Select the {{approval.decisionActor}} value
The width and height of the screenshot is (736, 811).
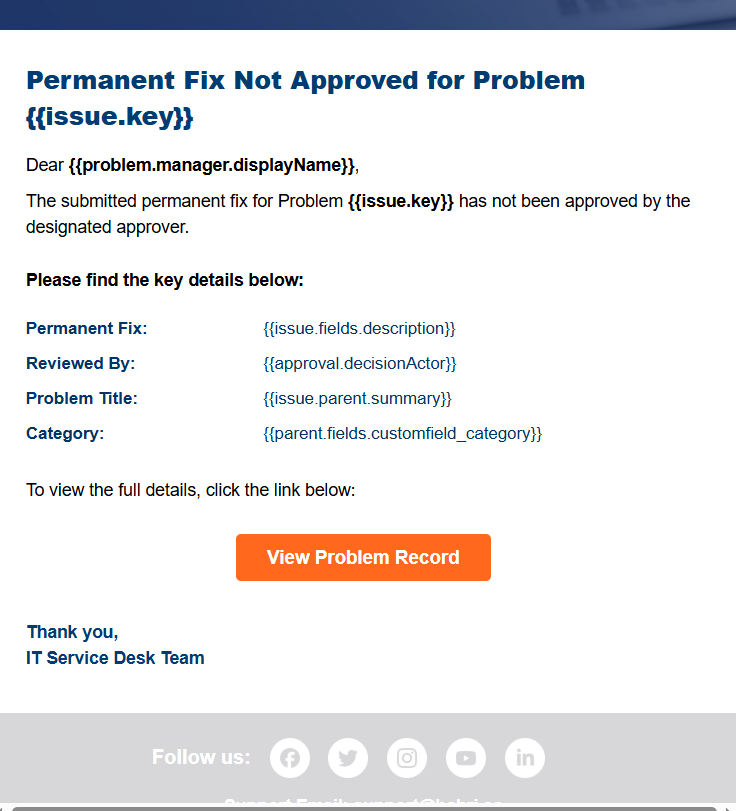point(359,363)
